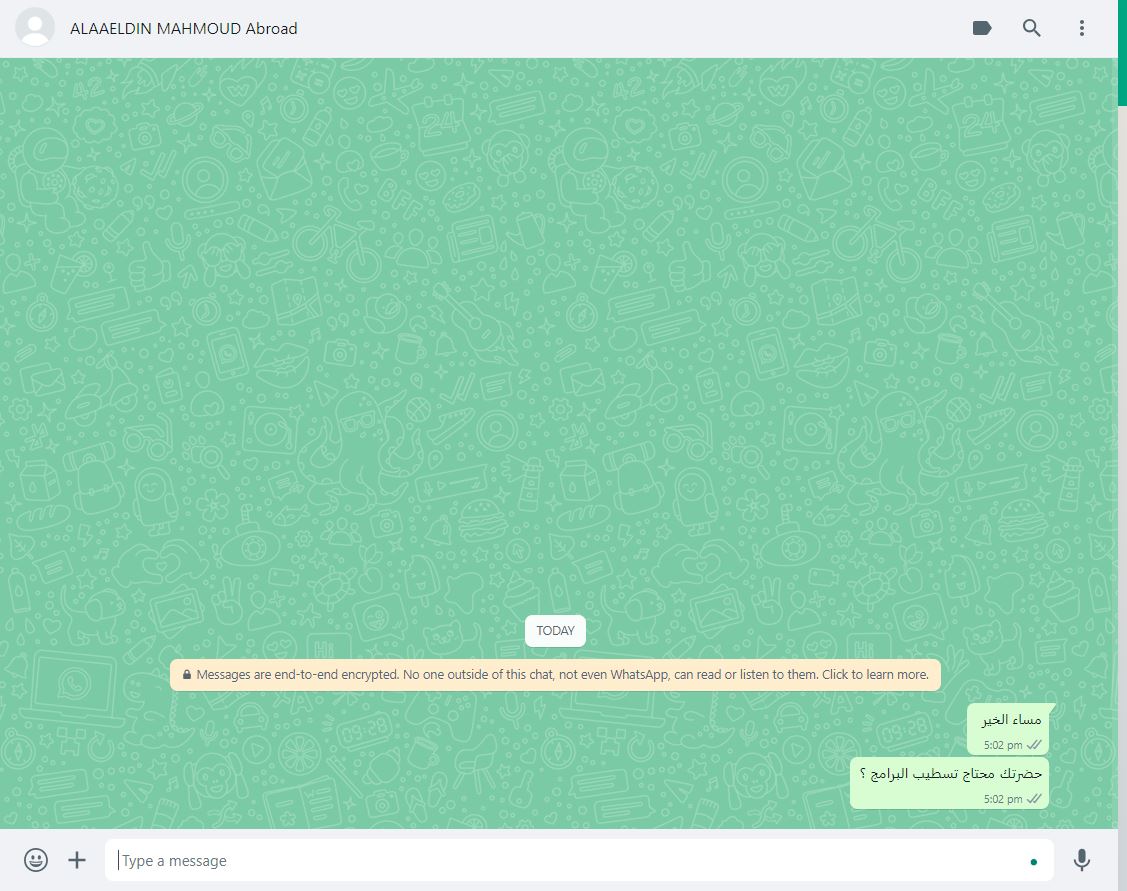This screenshot has width=1127, height=891.
Task: Search messages with the magnifier icon
Action: 1031,28
